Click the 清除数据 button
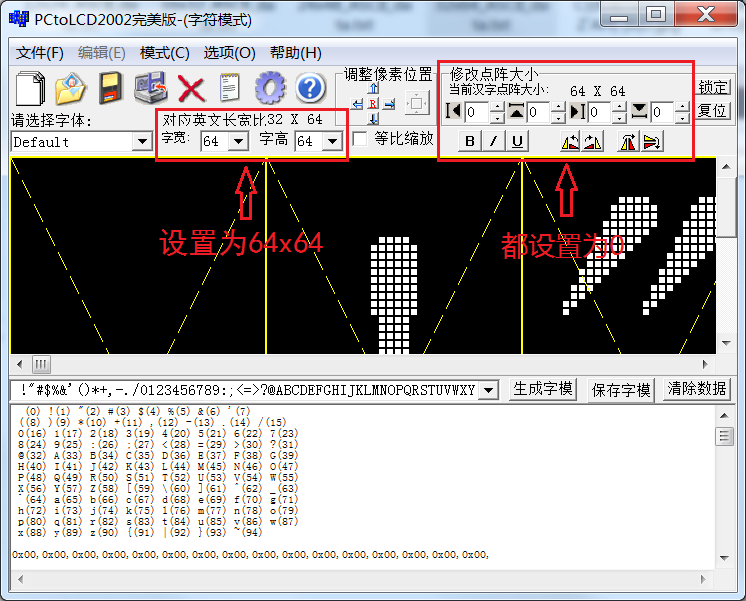The image size is (746, 601). pyautogui.click(x=697, y=389)
